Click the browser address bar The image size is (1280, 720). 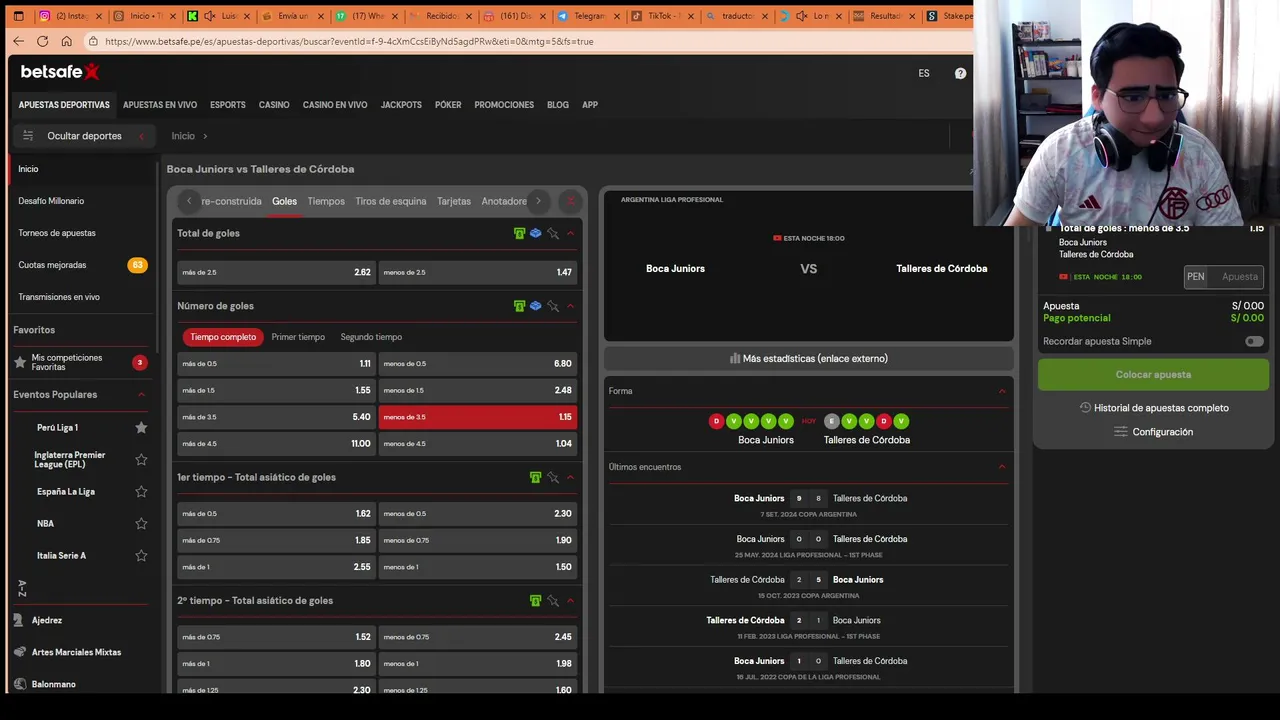point(530,41)
